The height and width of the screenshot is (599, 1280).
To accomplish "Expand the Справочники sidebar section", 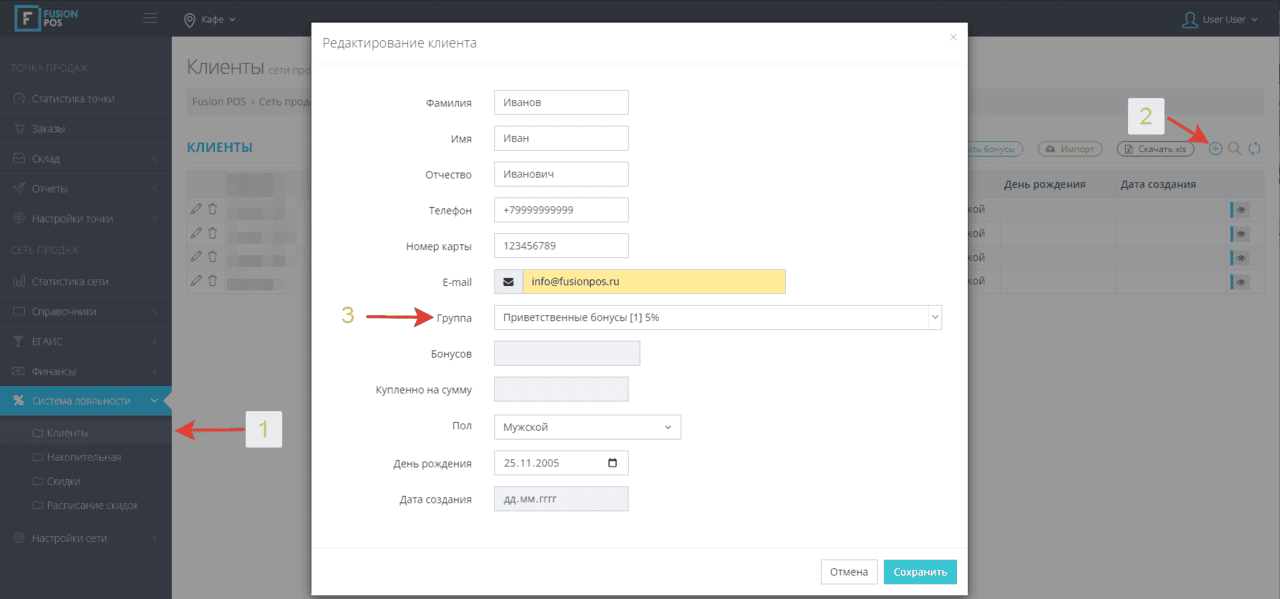I will click(x=86, y=311).
